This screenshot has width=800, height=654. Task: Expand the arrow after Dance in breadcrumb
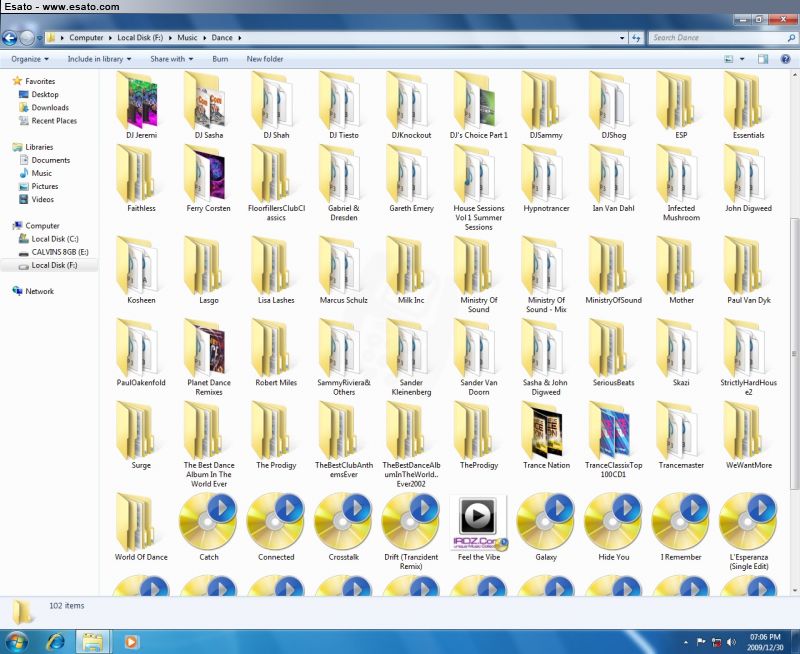[239, 38]
